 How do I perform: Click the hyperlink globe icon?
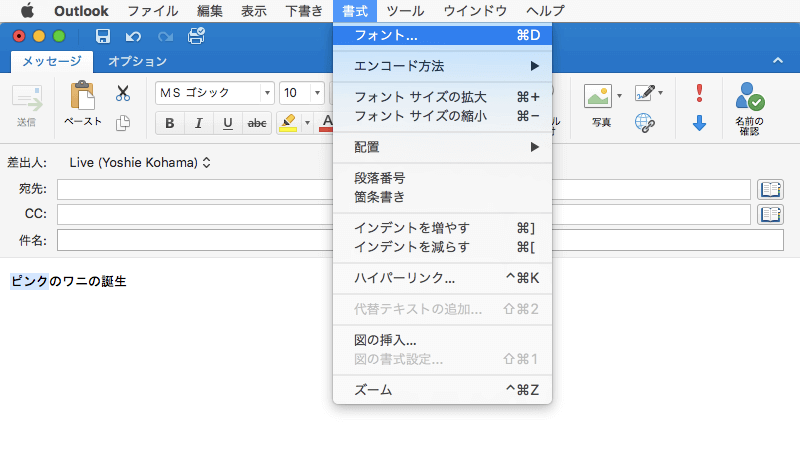(645, 123)
